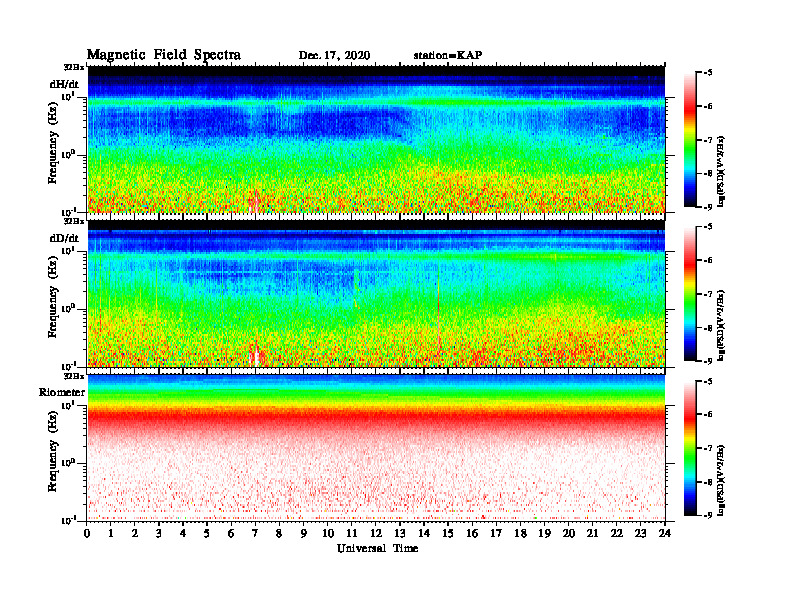
Task: Click the hour 21 tick label on the time axis
Action: point(592,534)
